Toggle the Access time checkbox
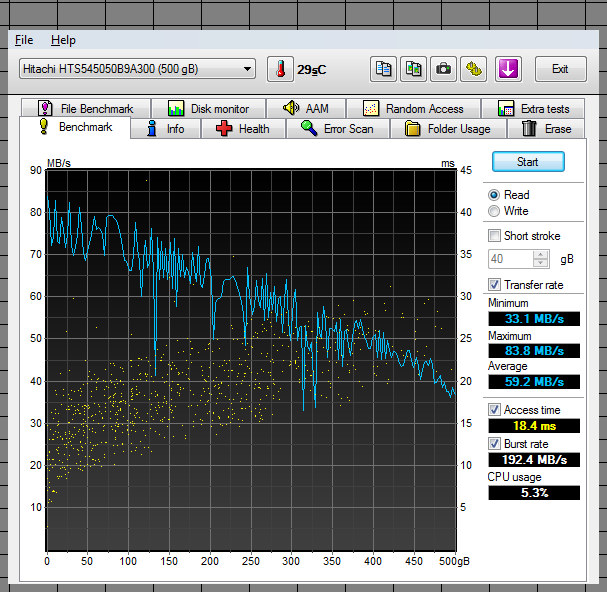607x592 pixels. (494, 410)
